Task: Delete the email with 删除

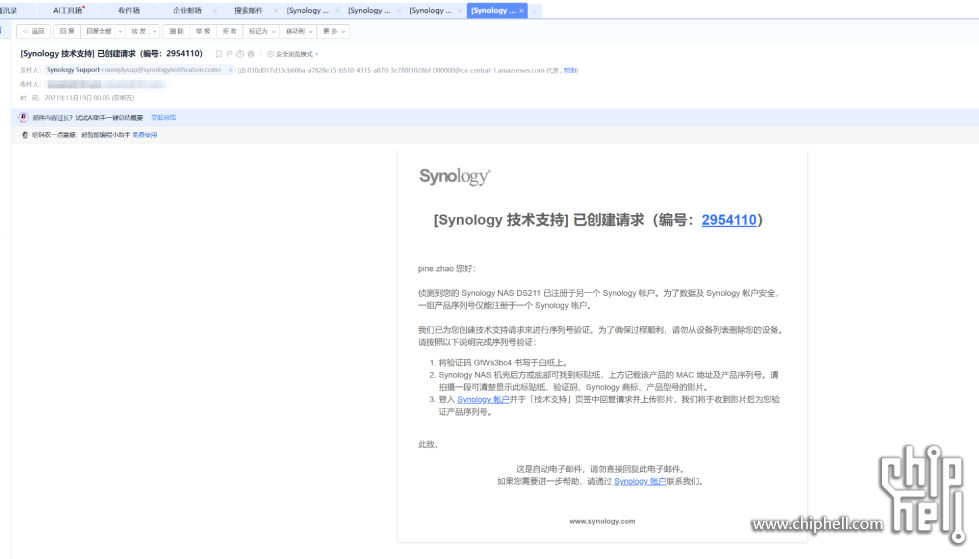Action: 177,31
